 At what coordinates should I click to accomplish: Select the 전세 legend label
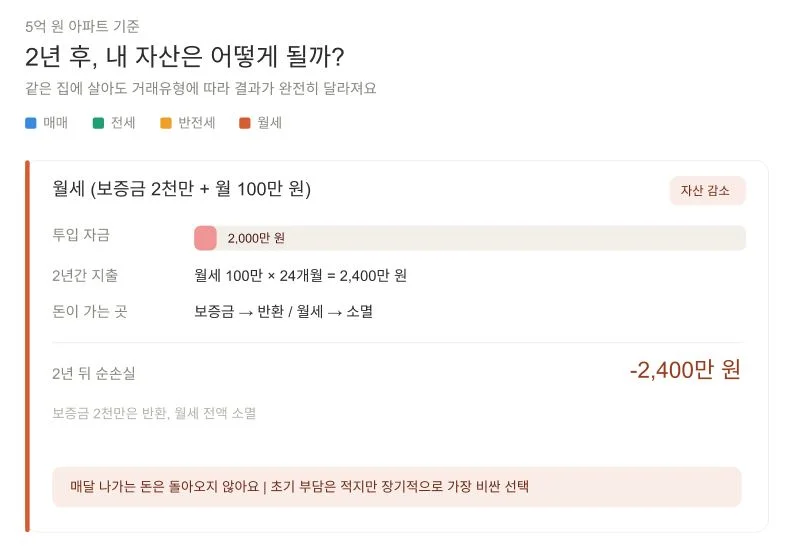[x=123, y=123]
